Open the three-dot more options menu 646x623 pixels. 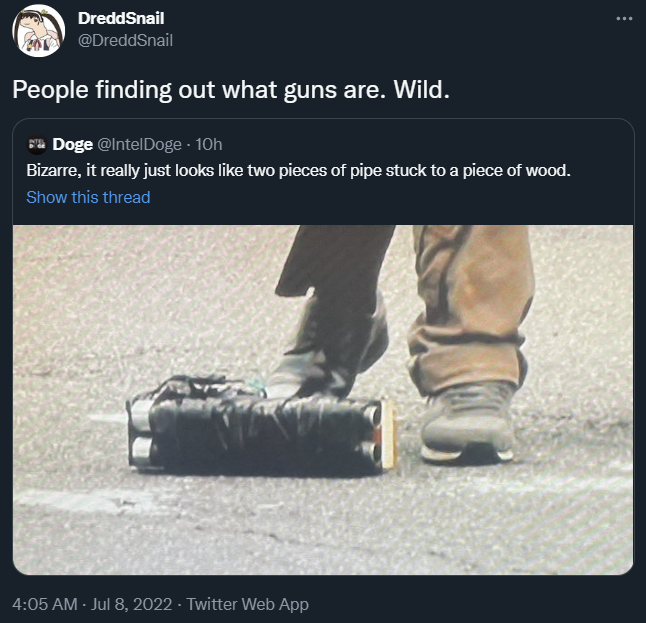[624, 19]
